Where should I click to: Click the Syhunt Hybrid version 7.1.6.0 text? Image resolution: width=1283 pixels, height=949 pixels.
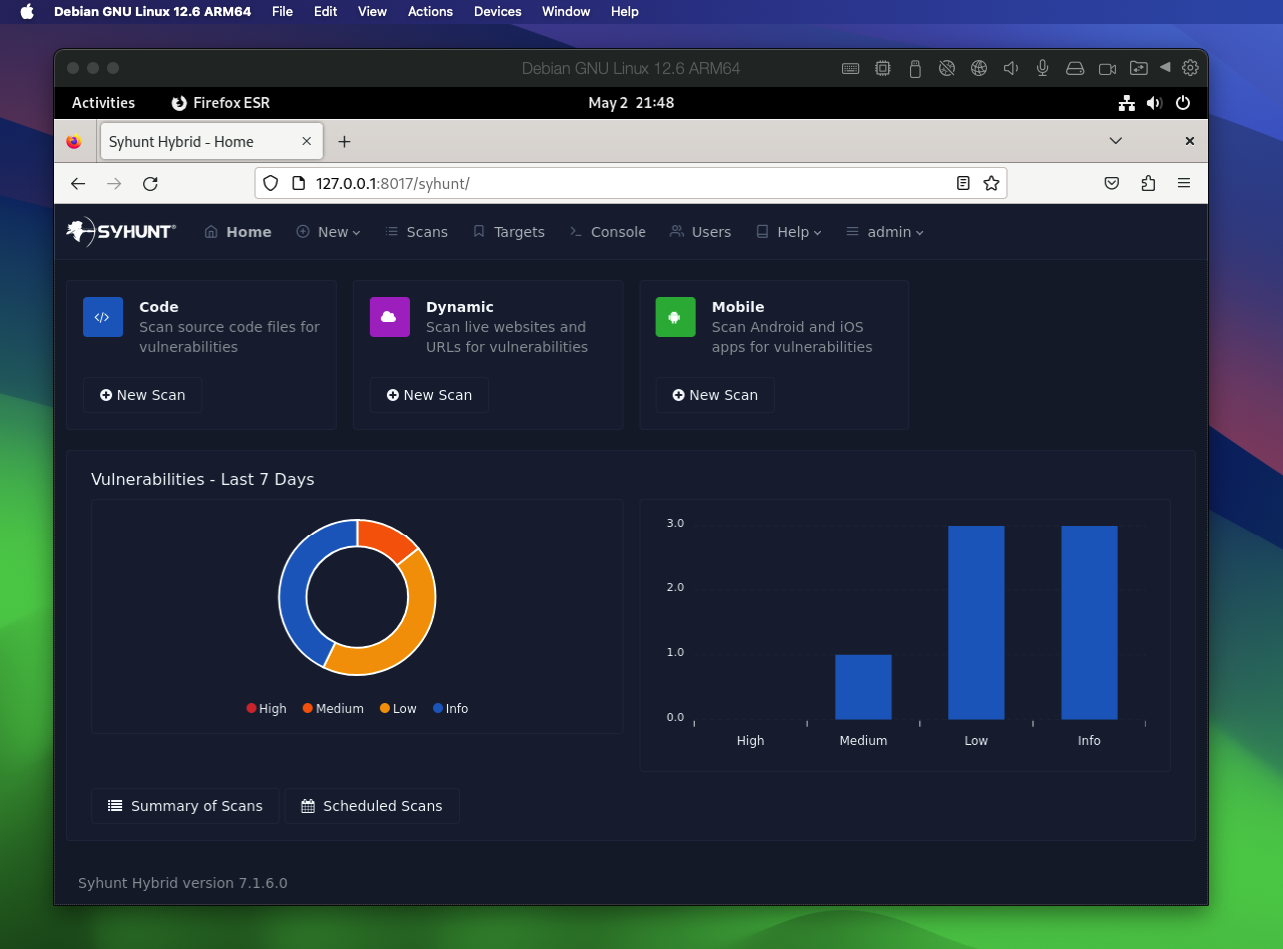coord(183,883)
